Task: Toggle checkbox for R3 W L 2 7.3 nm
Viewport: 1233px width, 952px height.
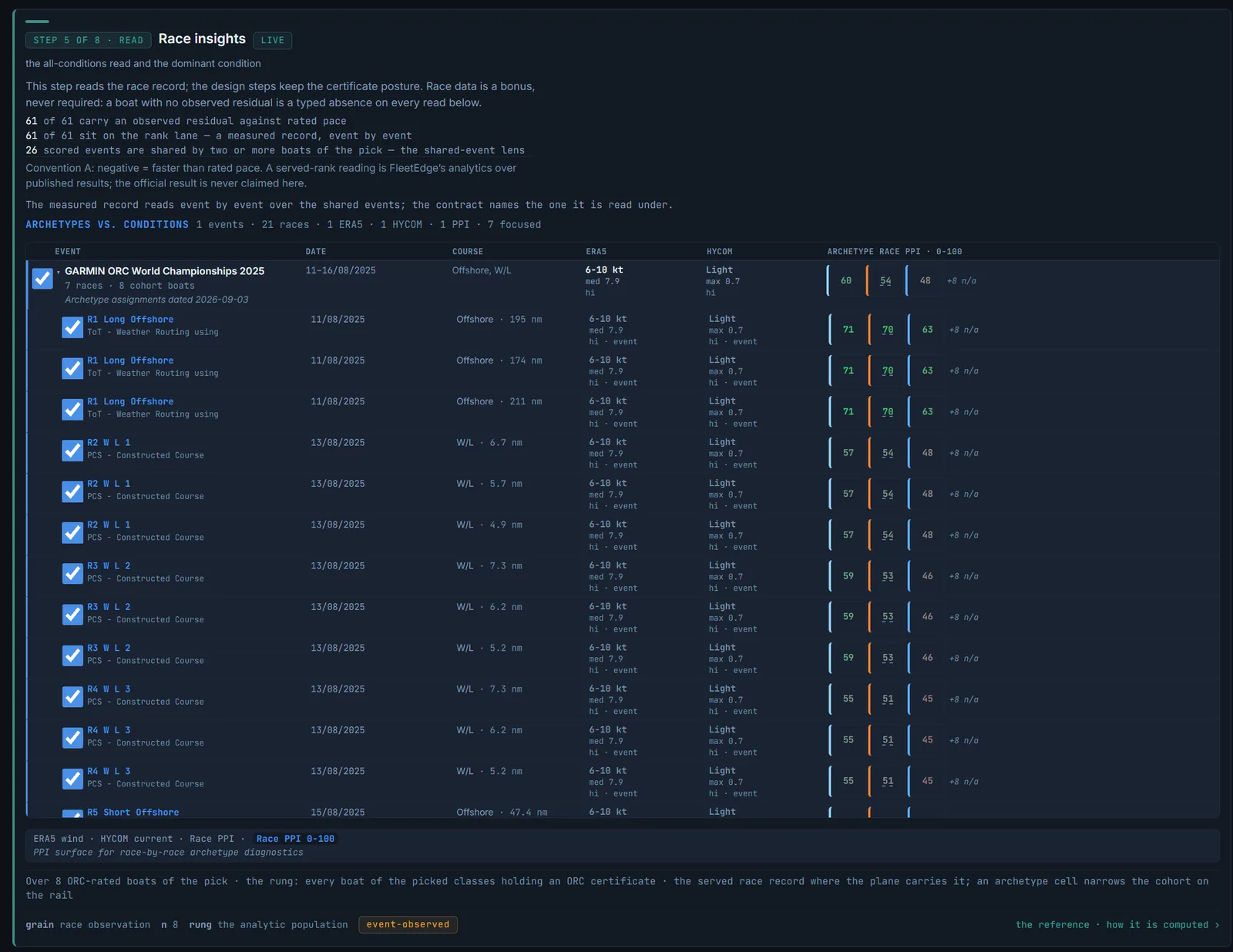Action: (72, 574)
